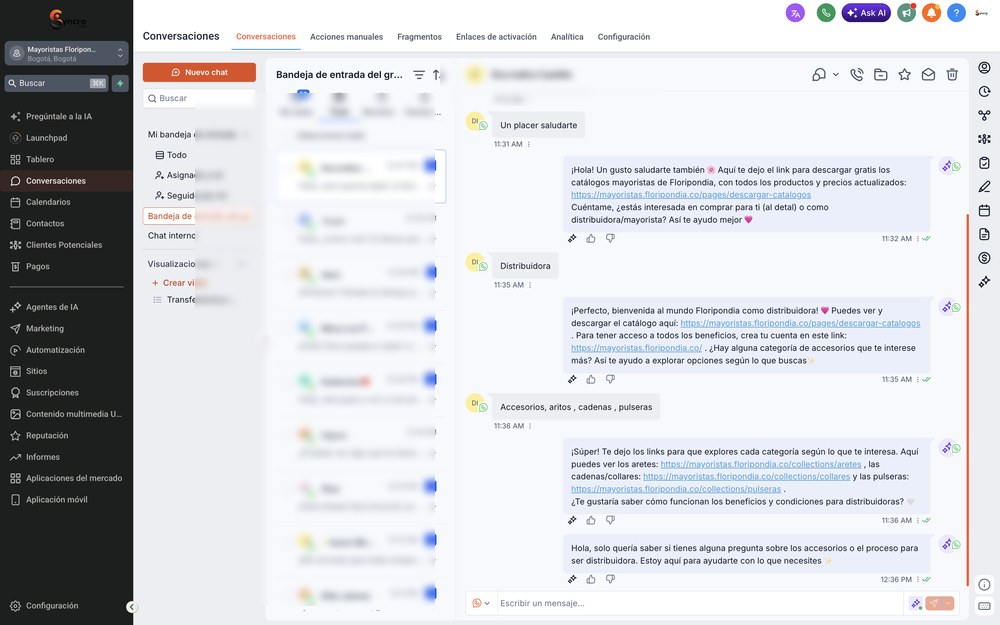1000x625 pixels.
Task: Click the green phone dialer icon
Action: click(x=826, y=13)
